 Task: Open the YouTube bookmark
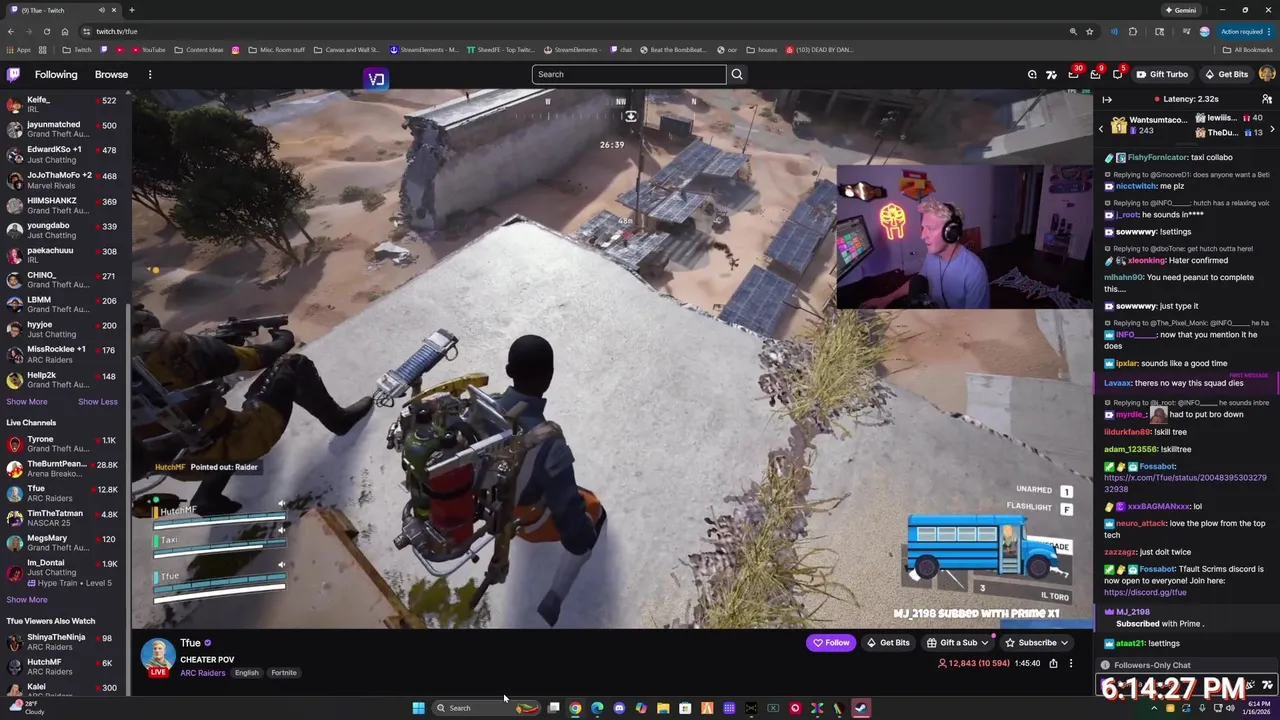click(x=148, y=50)
